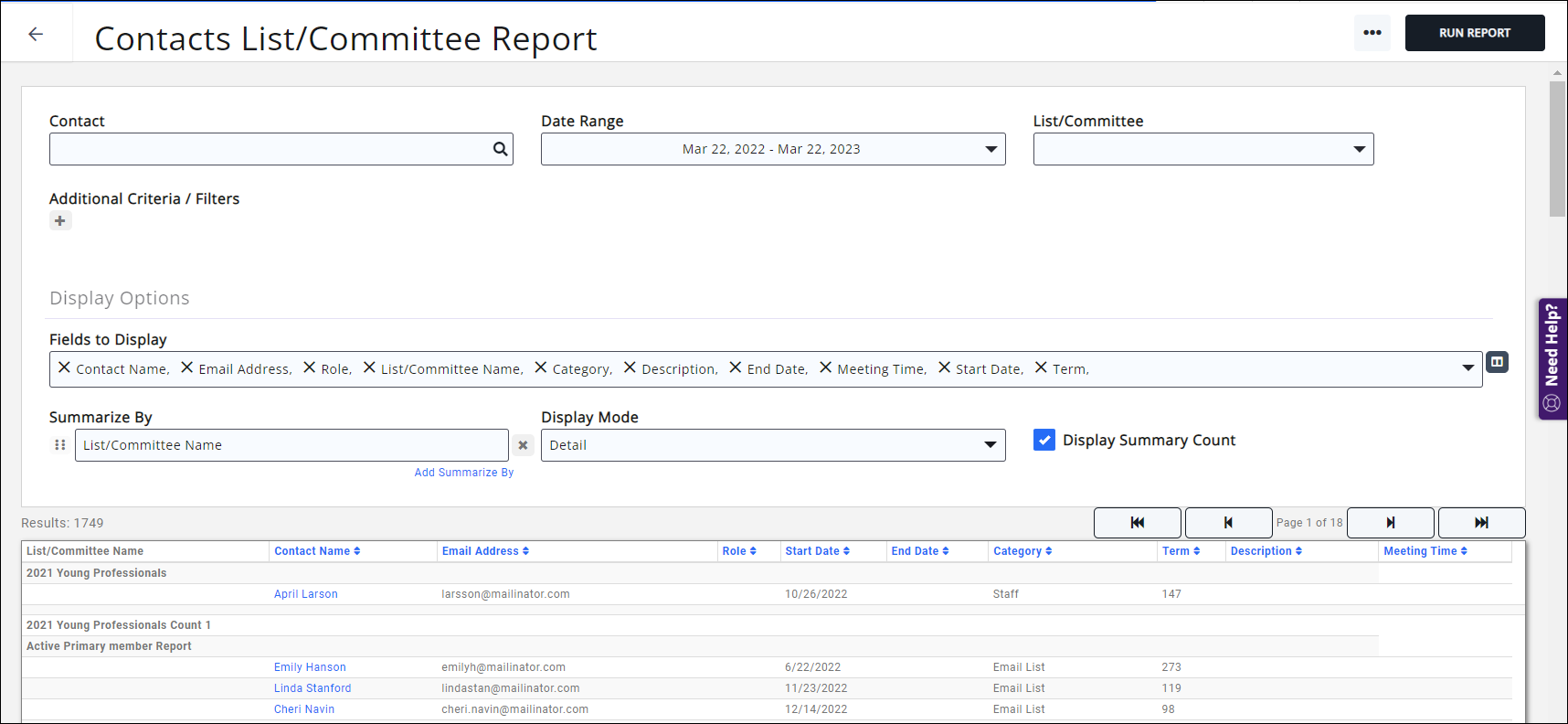Go to the next results page
Screen dimensions: 1568x724
click(1390, 523)
